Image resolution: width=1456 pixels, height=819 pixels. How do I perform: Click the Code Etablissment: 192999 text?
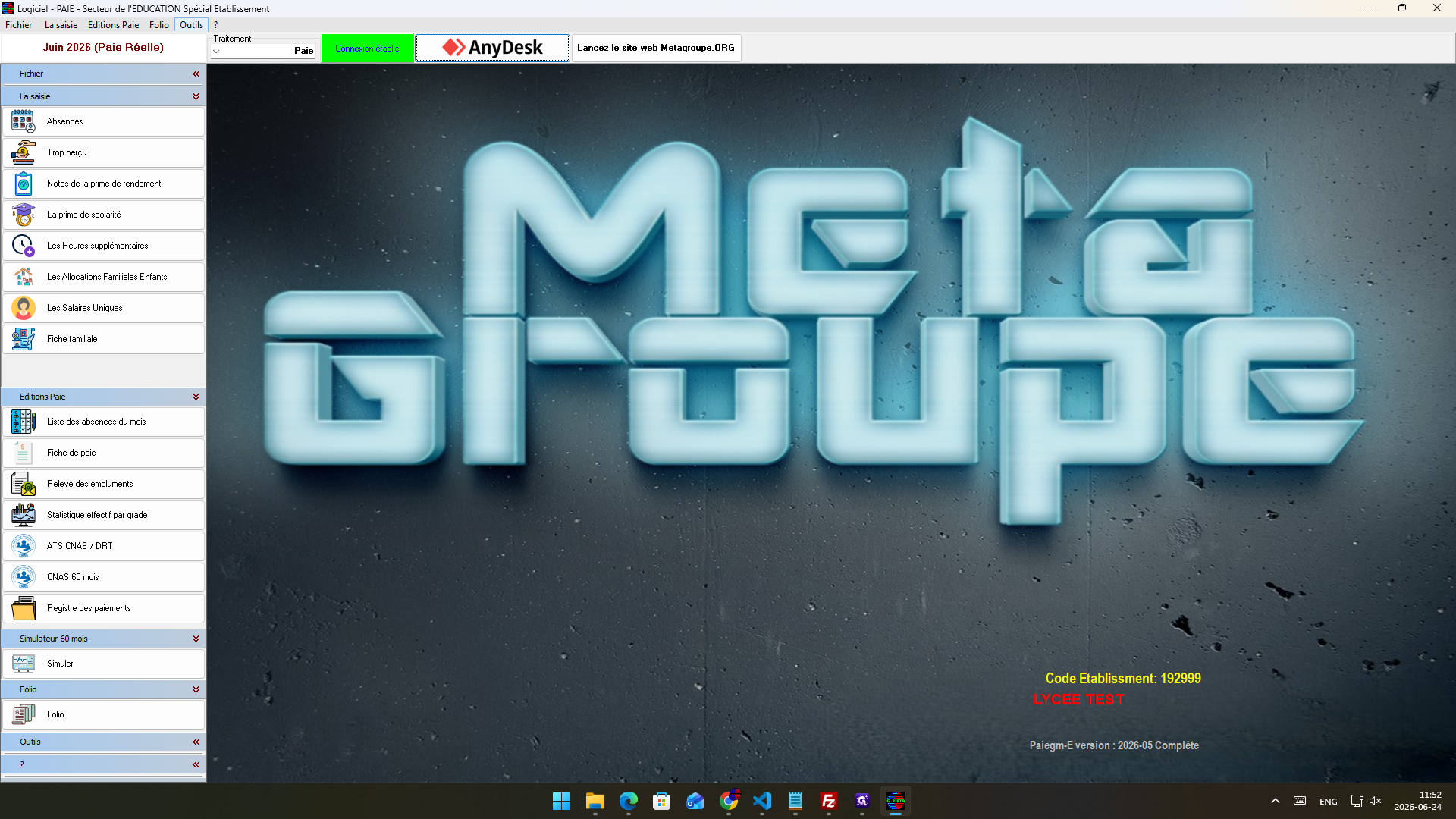tap(1123, 679)
